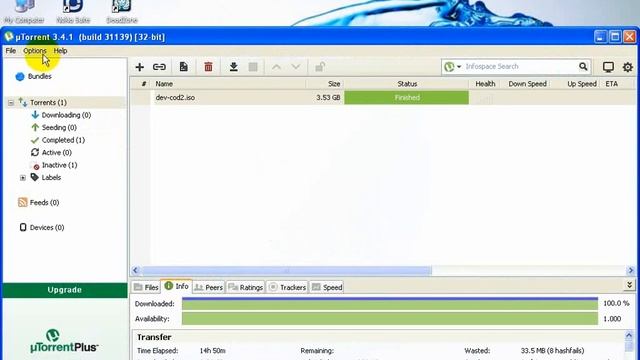Select the dev-cod2.iso torrent row

383,98
